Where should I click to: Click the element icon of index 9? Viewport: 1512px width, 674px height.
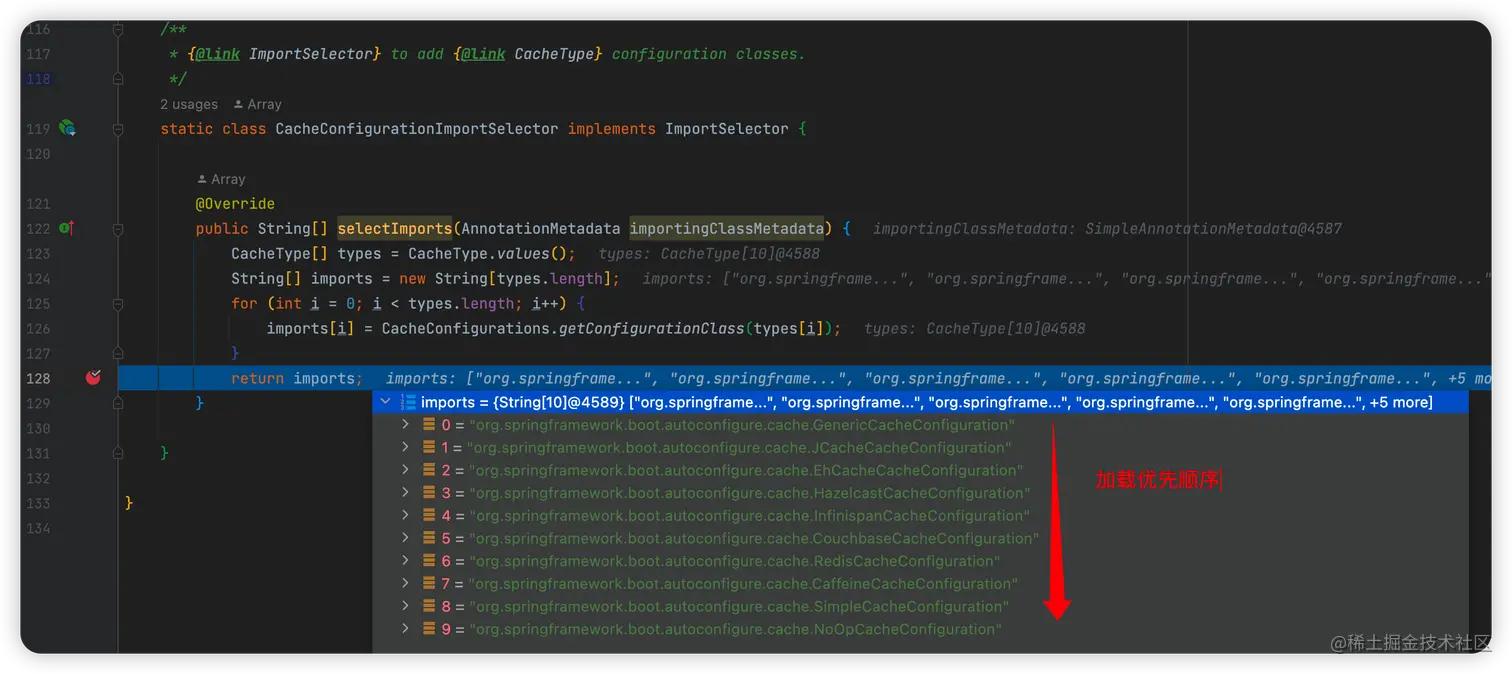429,628
